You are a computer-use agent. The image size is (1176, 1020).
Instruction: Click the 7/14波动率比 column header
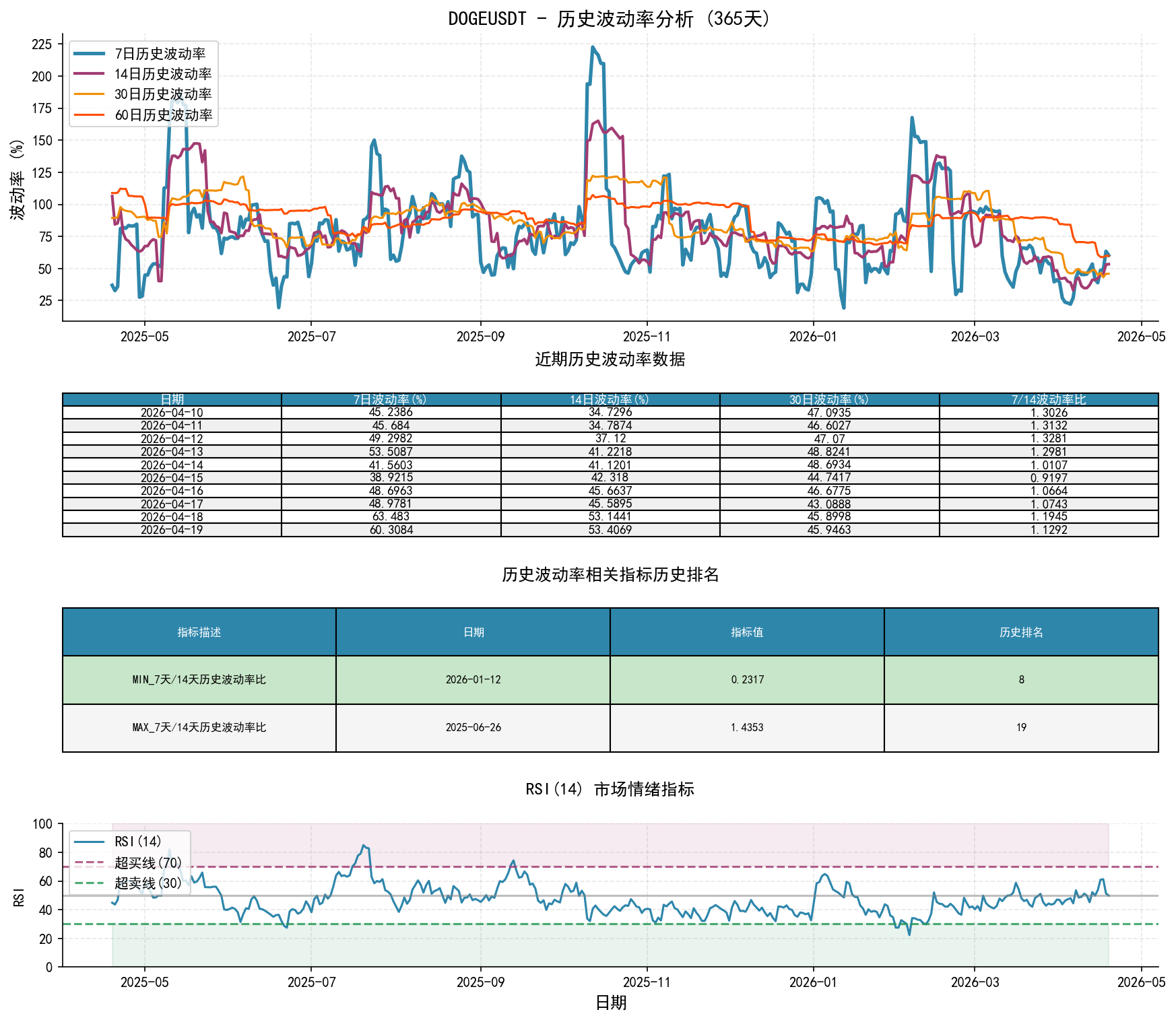pos(1049,400)
